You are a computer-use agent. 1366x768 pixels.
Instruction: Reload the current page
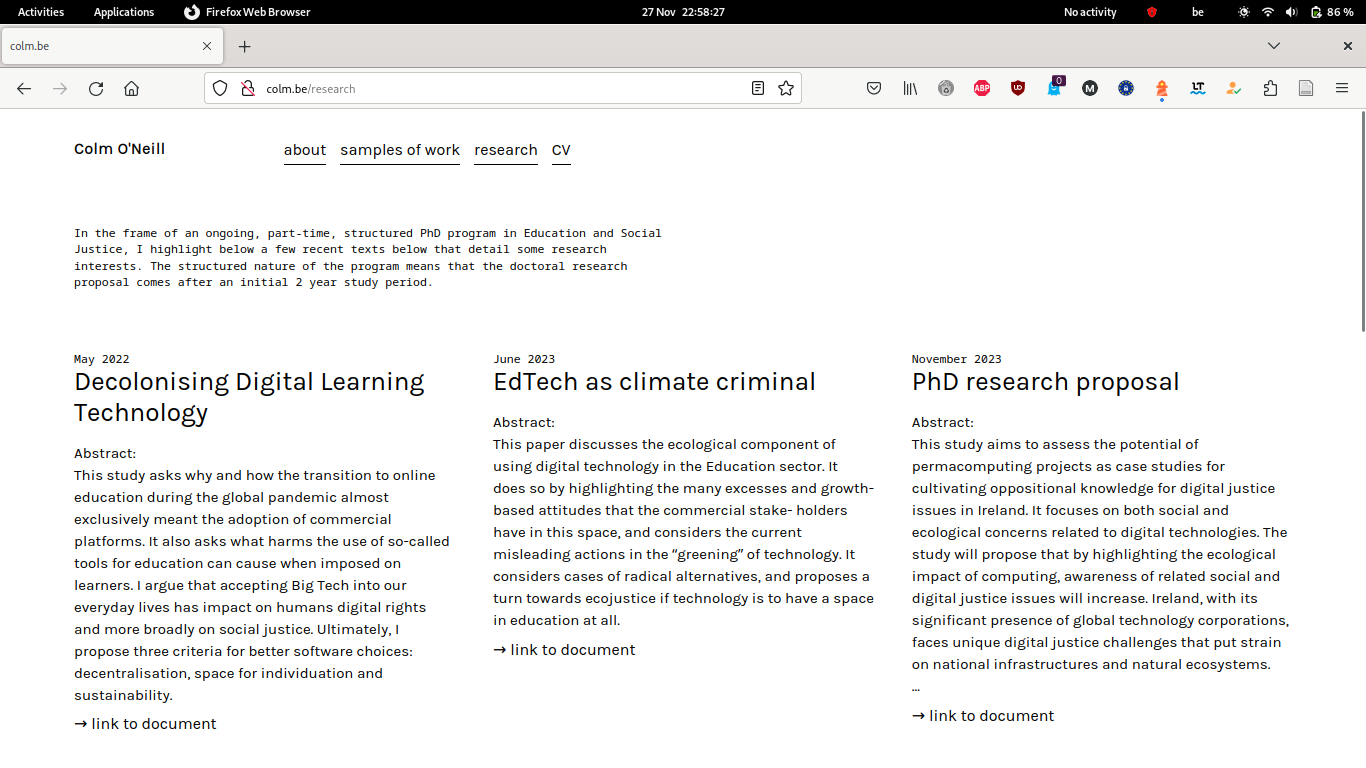tap(96, 88)
